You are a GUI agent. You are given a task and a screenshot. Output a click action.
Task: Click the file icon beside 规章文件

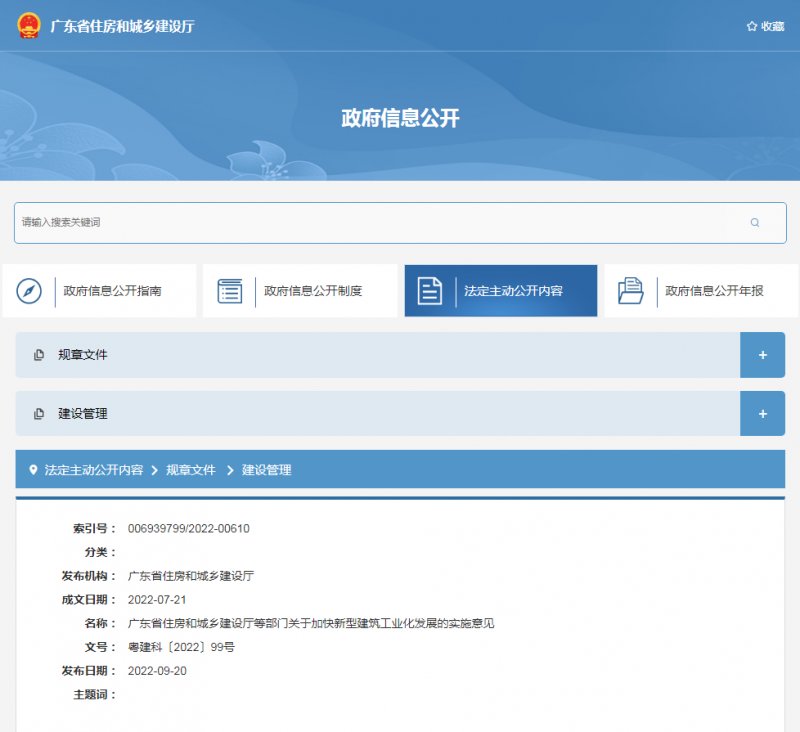pyautogui.click(x=39, y=354)
